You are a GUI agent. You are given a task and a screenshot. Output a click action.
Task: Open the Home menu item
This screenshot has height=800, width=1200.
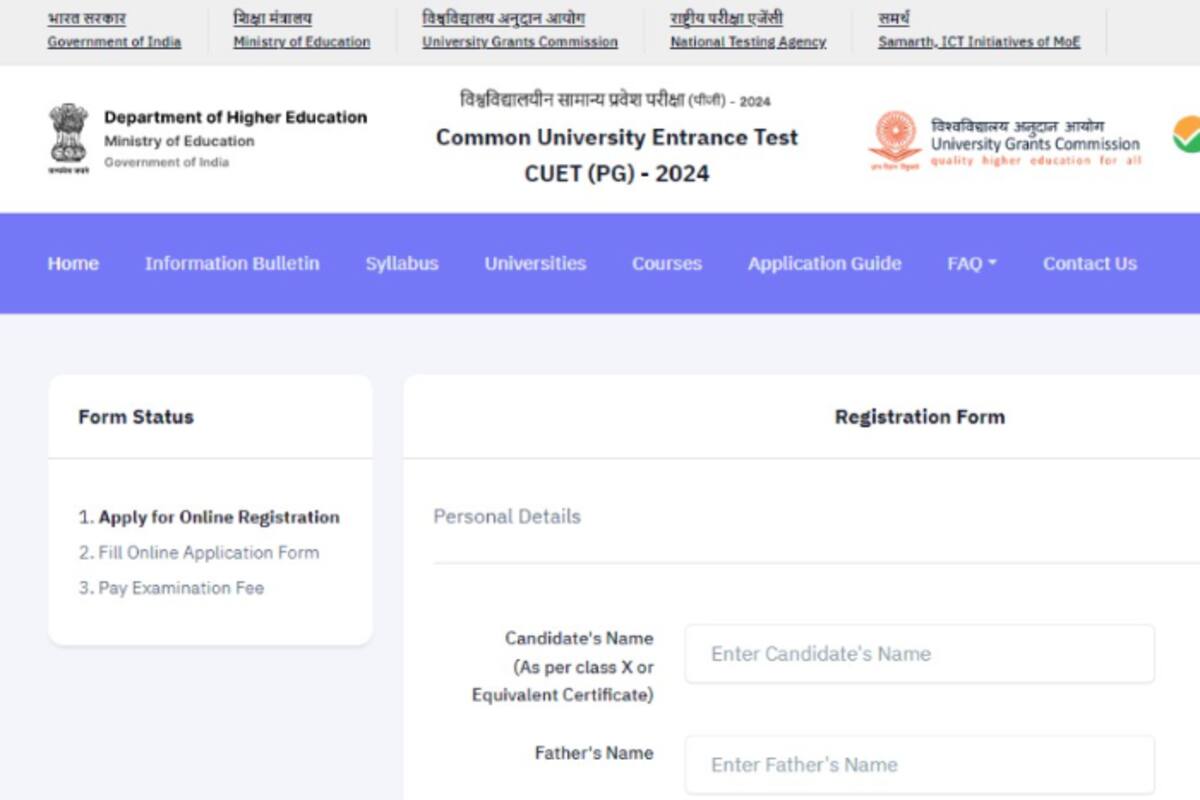tap(73, 264)
